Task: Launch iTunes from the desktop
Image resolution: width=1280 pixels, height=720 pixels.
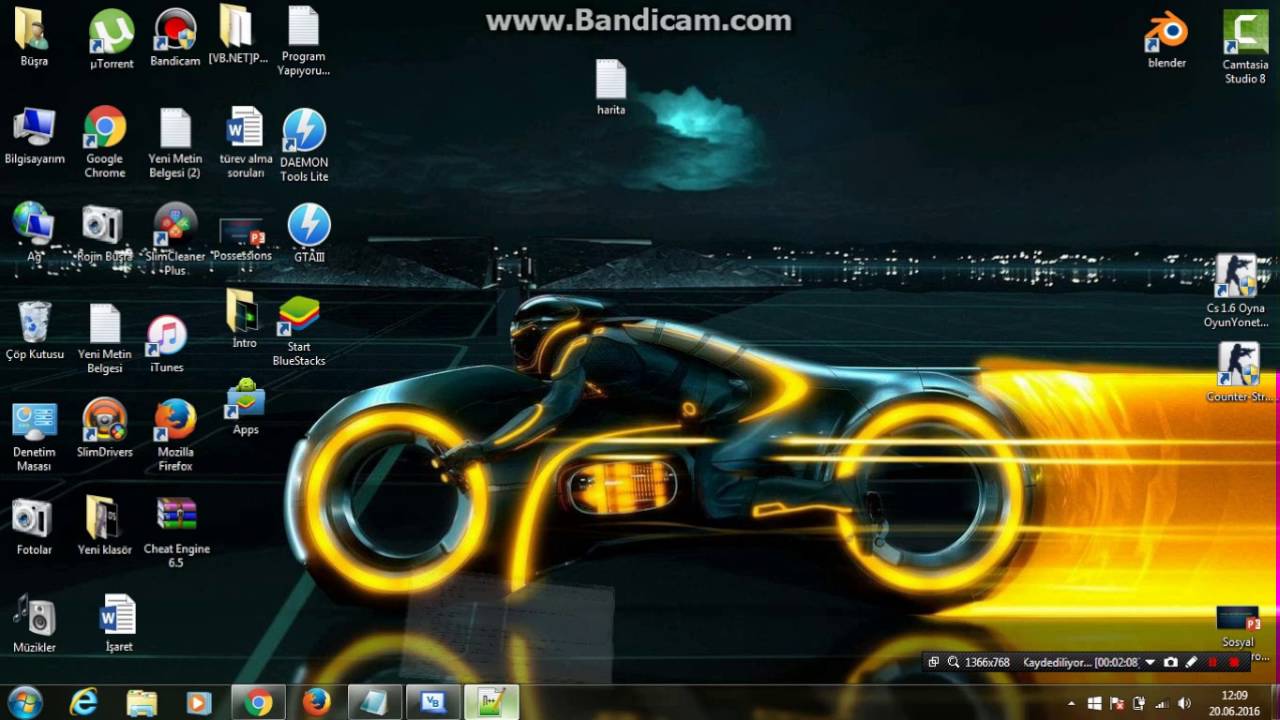Action: click(167, 344)
